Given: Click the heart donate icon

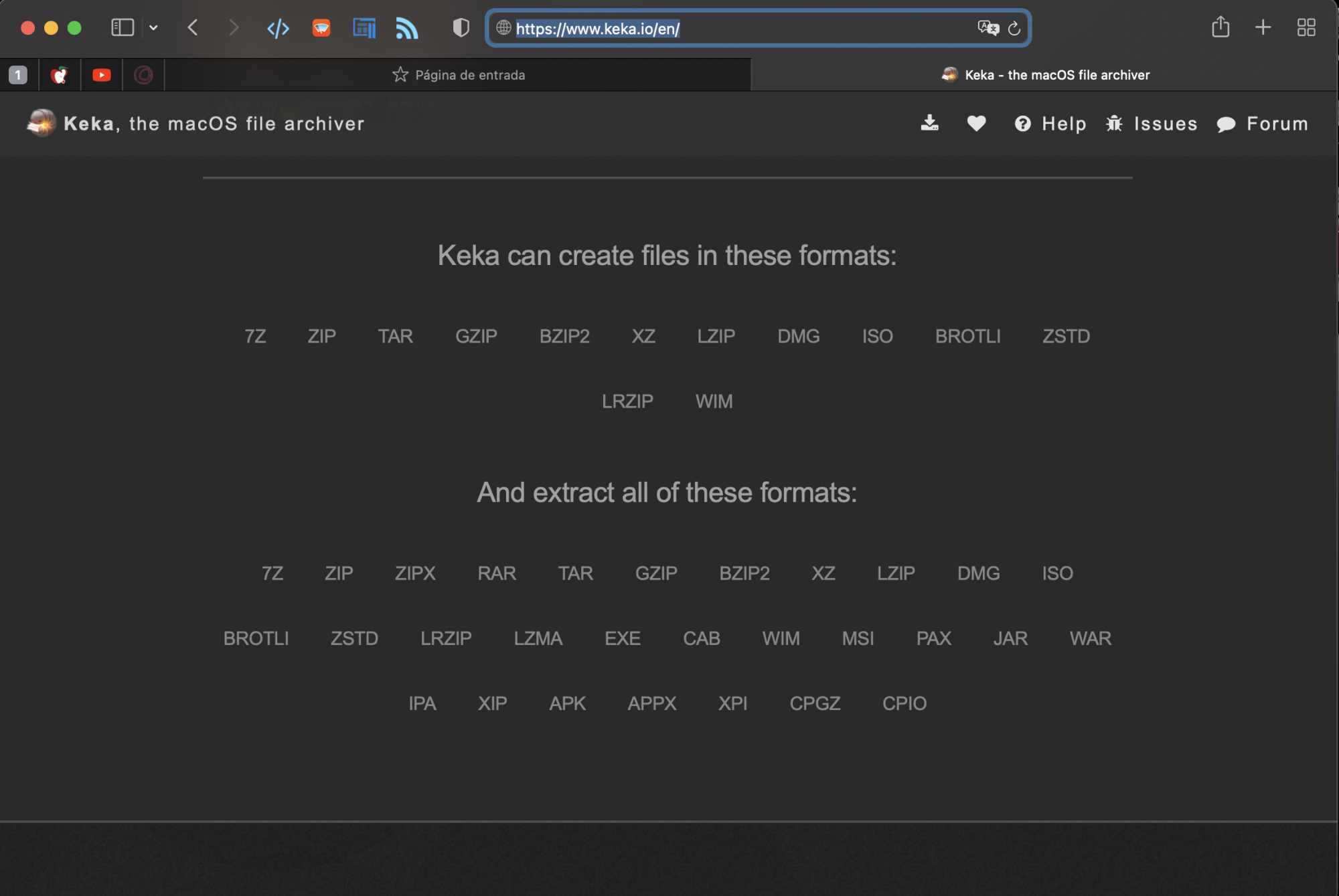Looking at the screenshot, I should [976, 123].
